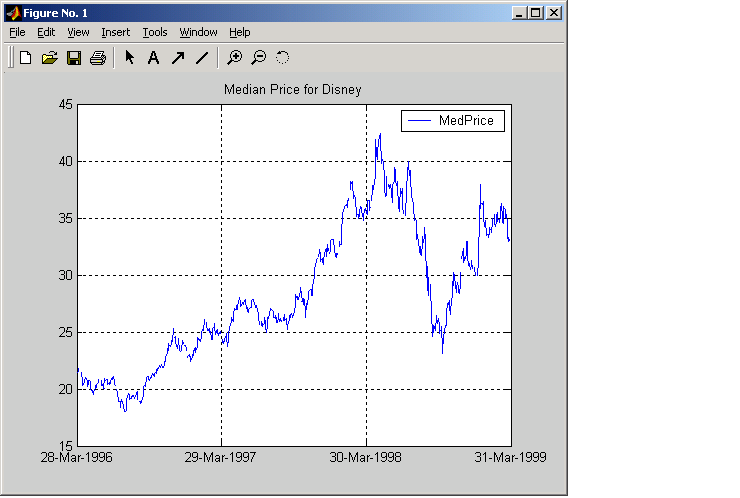740x498 pixels.
Task: Activate the Add Text 'A' tool
Action: (154, 58)
